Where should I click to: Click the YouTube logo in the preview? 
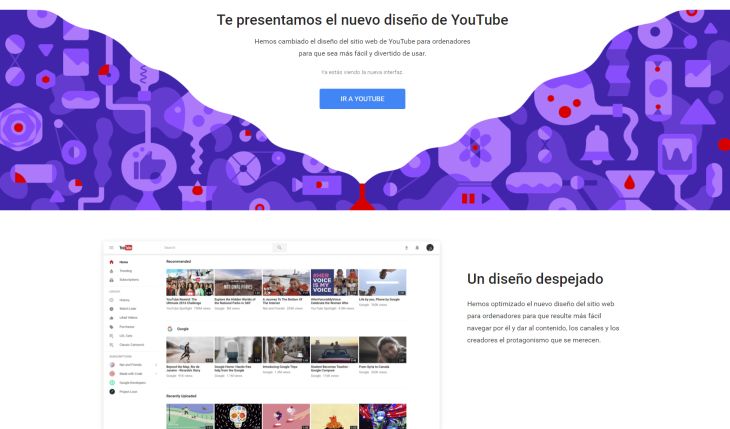point(126,248)
